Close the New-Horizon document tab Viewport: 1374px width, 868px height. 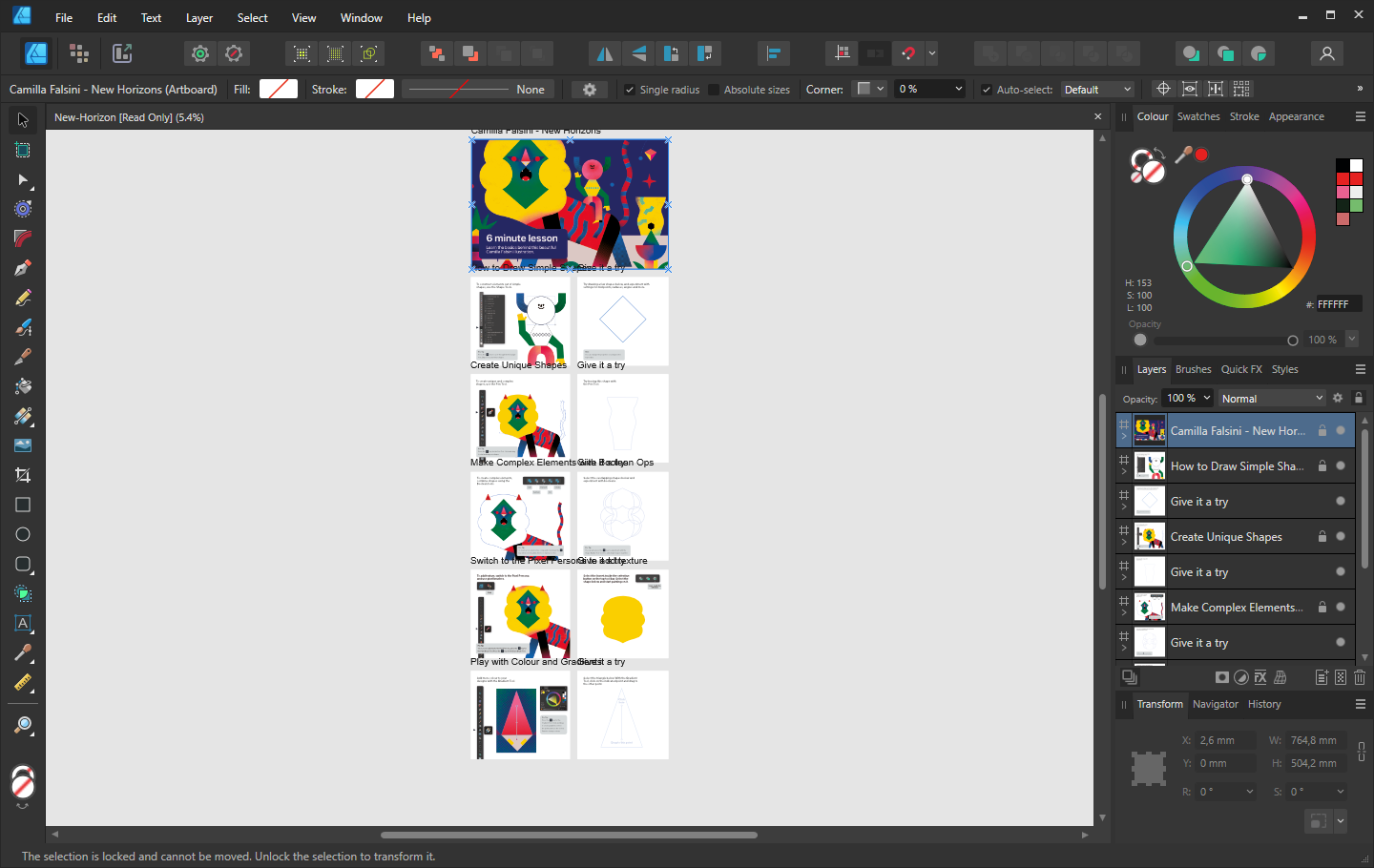click(x=1097, y=117)
